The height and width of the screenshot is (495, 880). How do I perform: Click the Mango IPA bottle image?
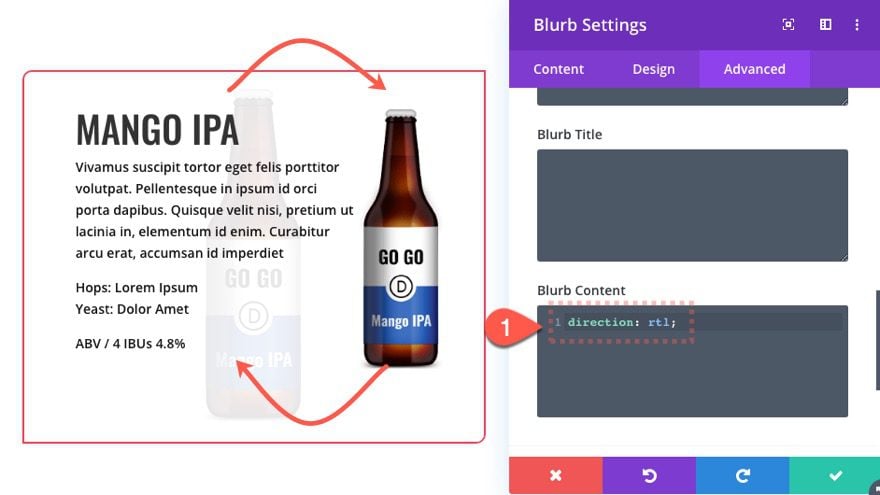click(x=401, y=238)
